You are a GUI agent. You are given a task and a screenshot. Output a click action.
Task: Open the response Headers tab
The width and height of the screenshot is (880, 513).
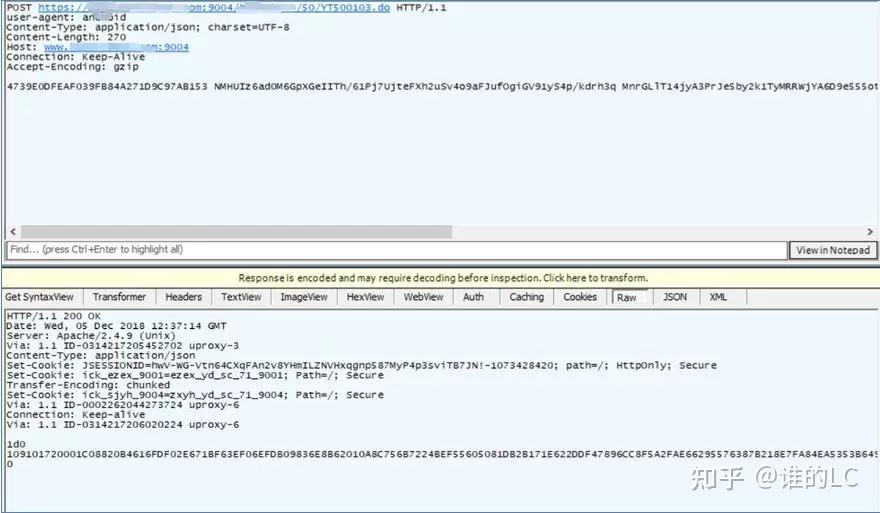pos(184,297)
